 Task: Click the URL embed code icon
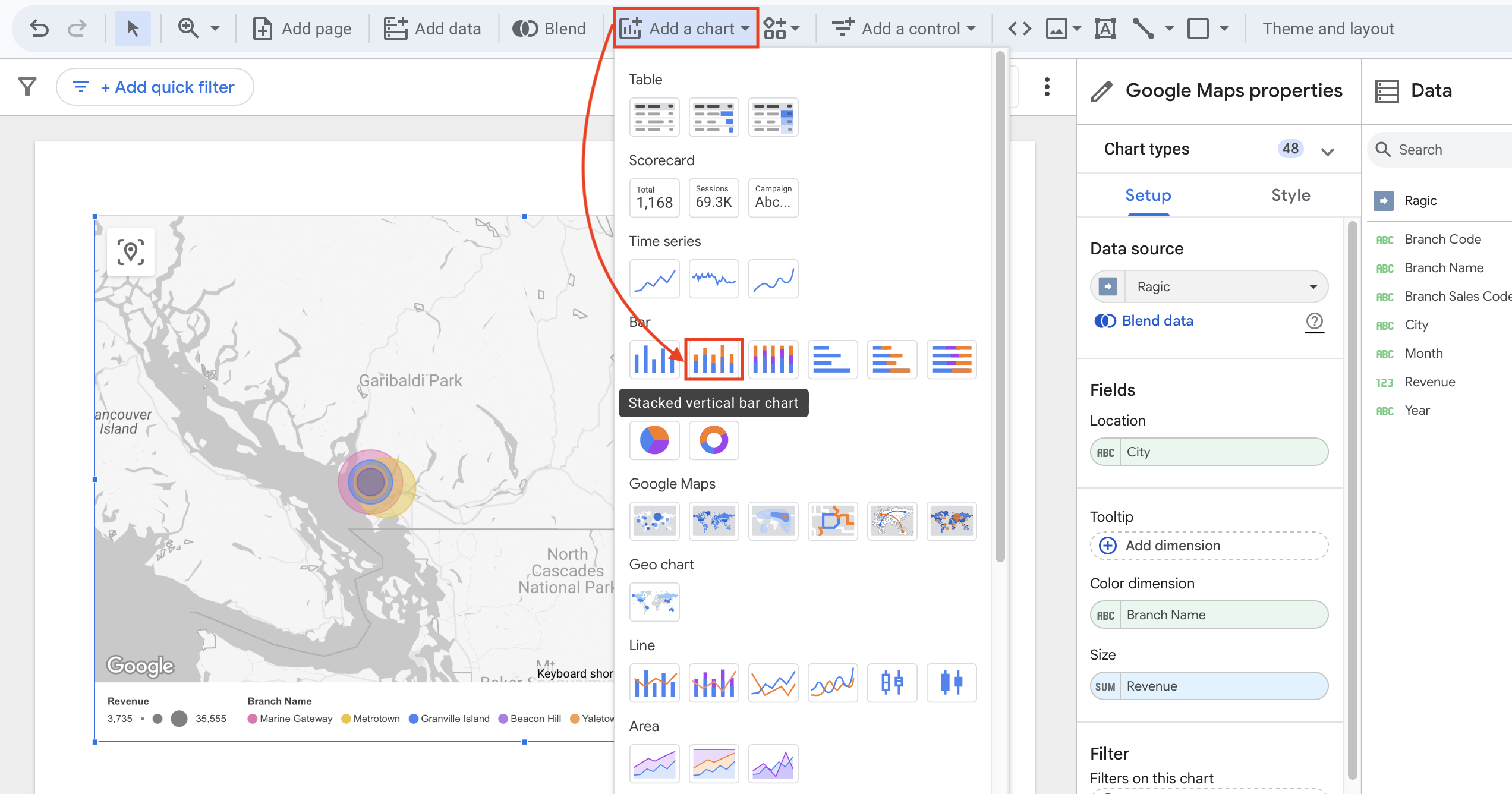1020,29
